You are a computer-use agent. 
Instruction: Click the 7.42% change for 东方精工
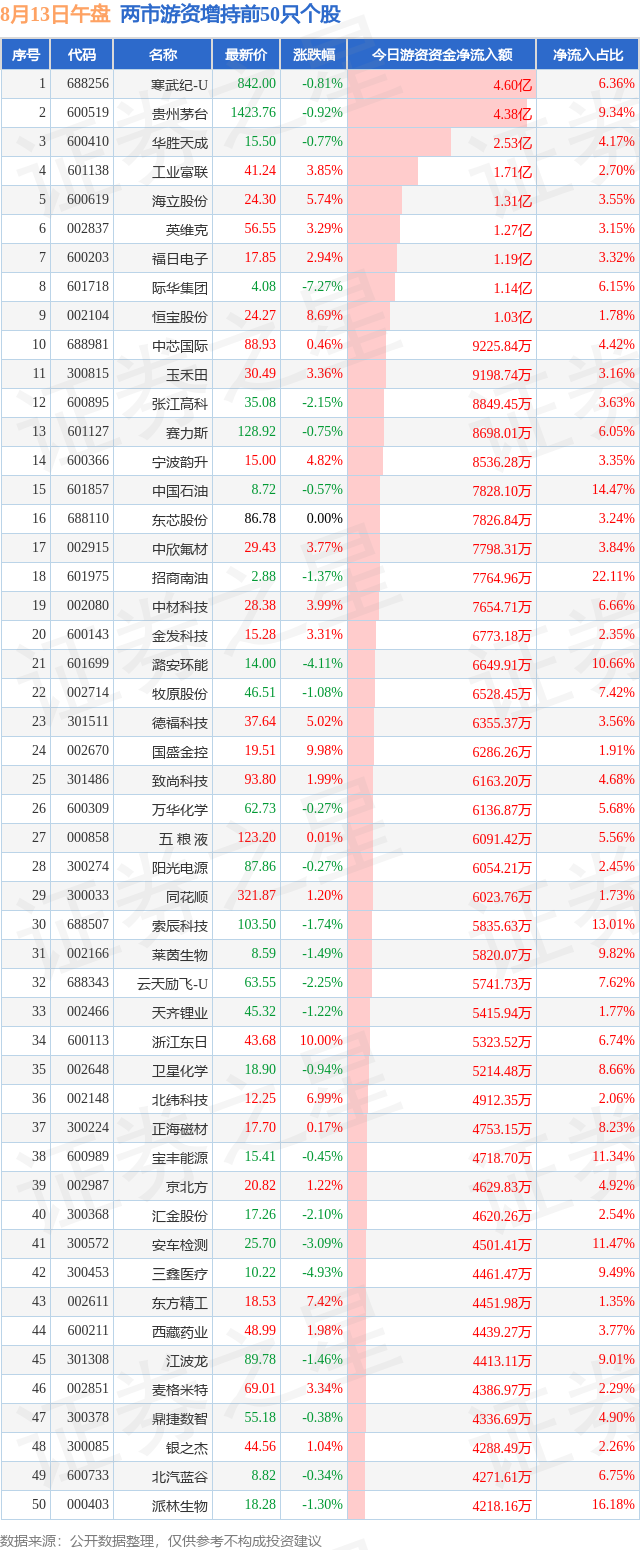tap(323, 1302)
